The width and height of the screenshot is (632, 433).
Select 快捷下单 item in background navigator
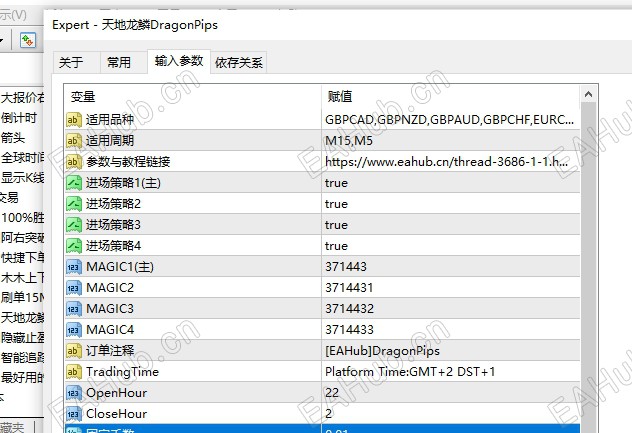click(x=23, y=258)
